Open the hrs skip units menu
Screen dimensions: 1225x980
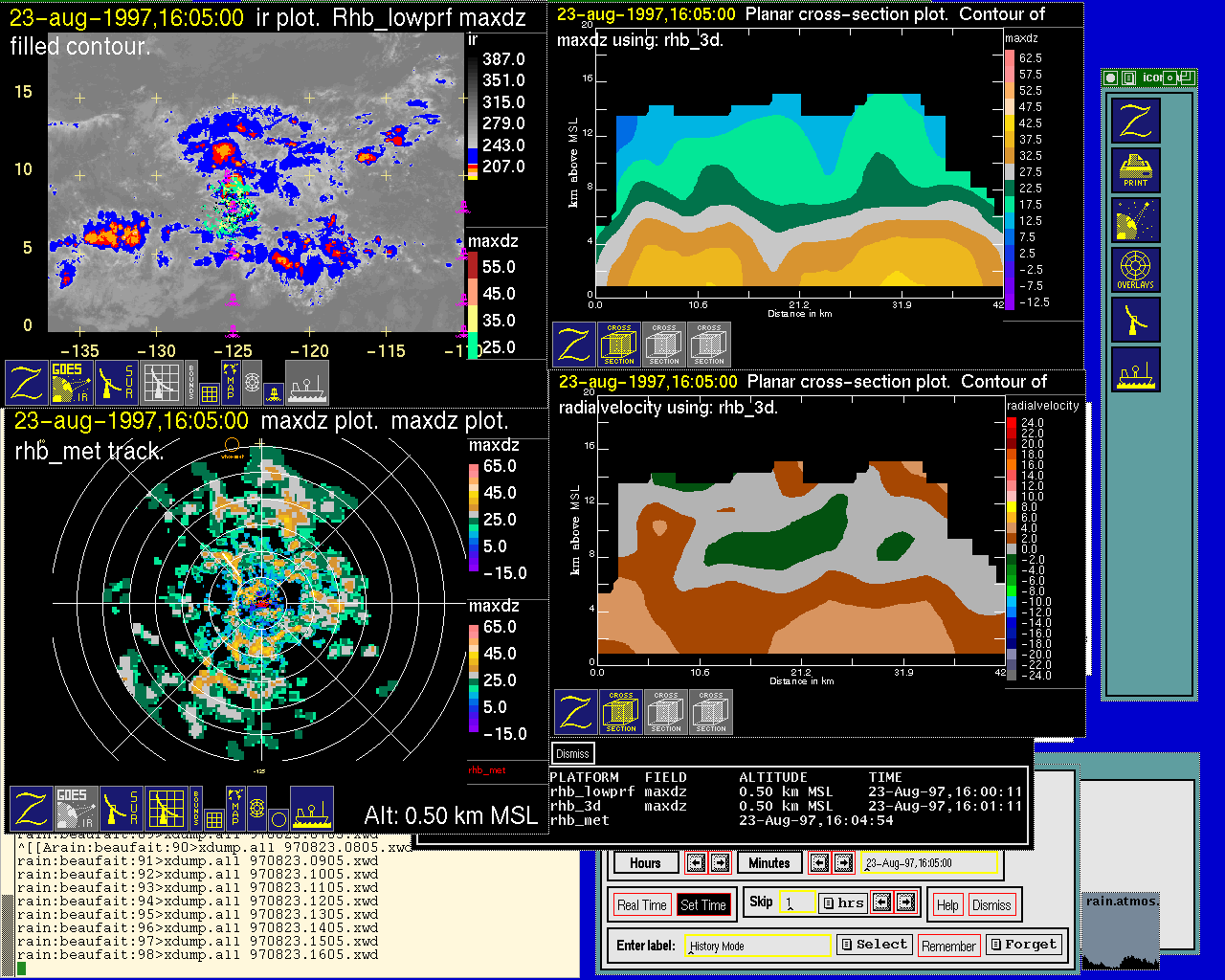click(x=842, y=902)
